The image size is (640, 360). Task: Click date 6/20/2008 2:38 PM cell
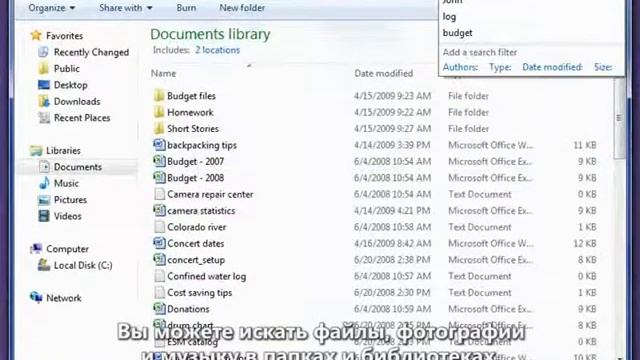pyautogui.click(x=392, y=260)
